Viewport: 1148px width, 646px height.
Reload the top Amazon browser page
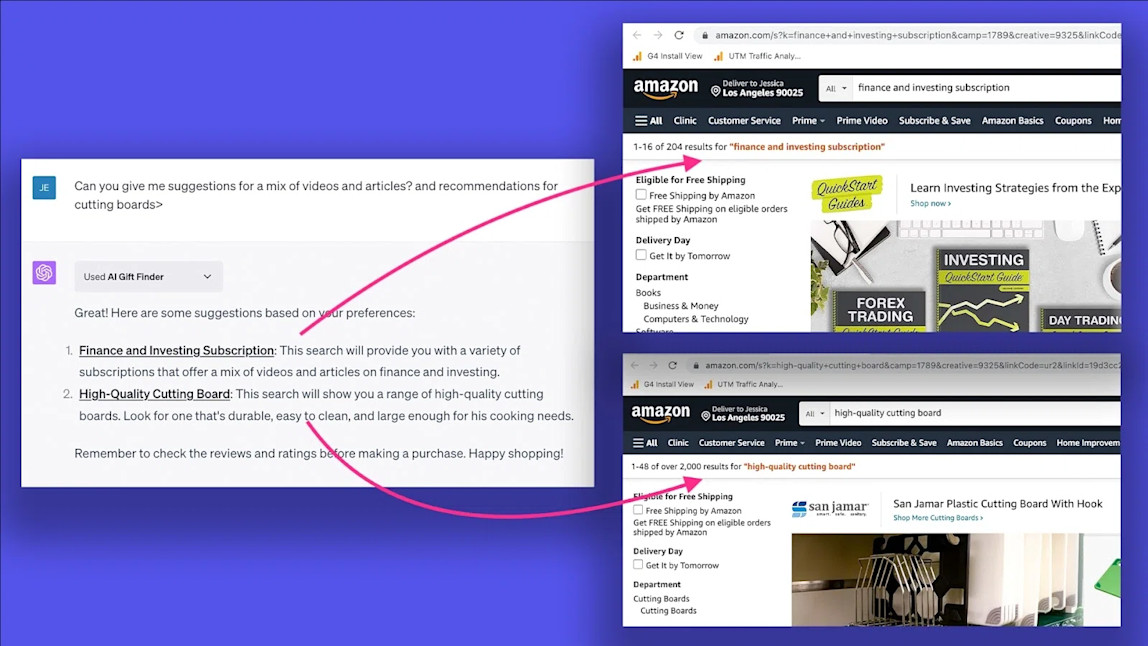pyautogui.click(x=679, y=35)
